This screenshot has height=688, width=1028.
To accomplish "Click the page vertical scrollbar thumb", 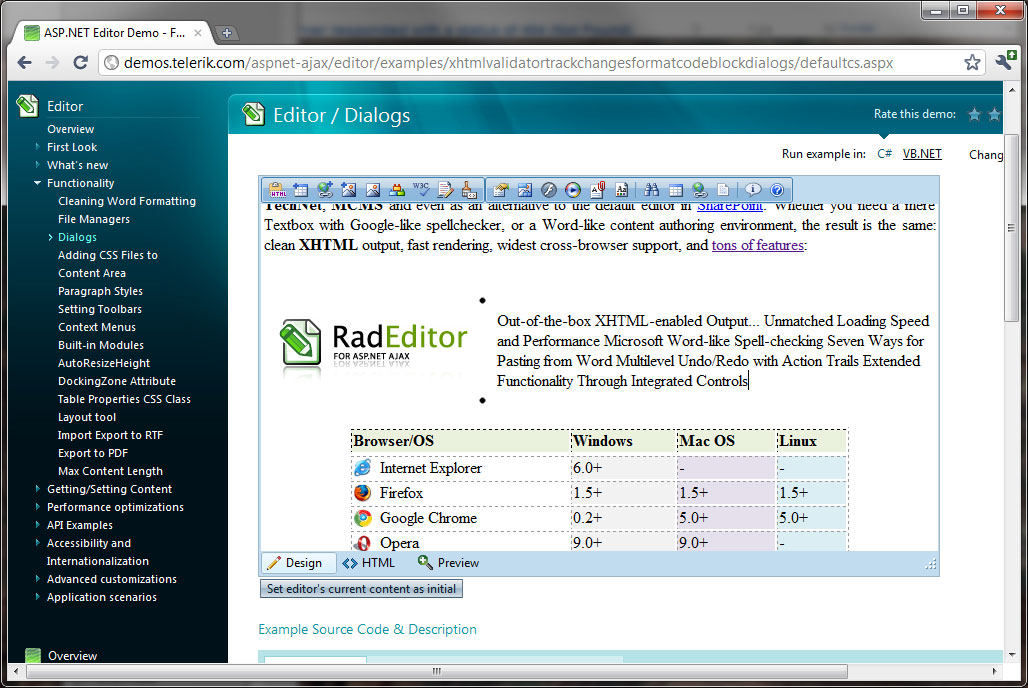I will click(1010, 228).
